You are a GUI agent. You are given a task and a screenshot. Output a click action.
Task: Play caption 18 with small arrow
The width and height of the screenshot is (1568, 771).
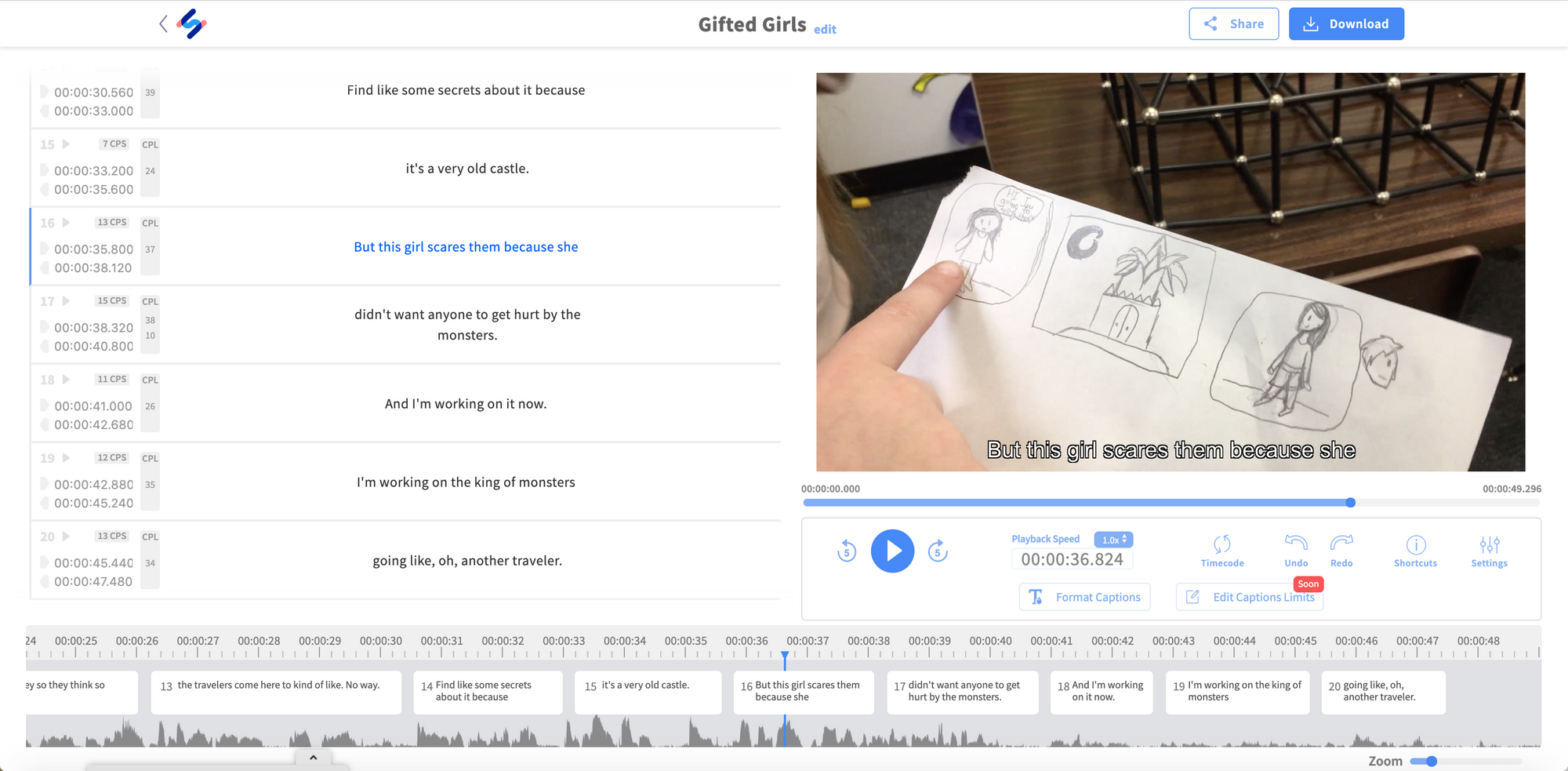pos(67,380)
